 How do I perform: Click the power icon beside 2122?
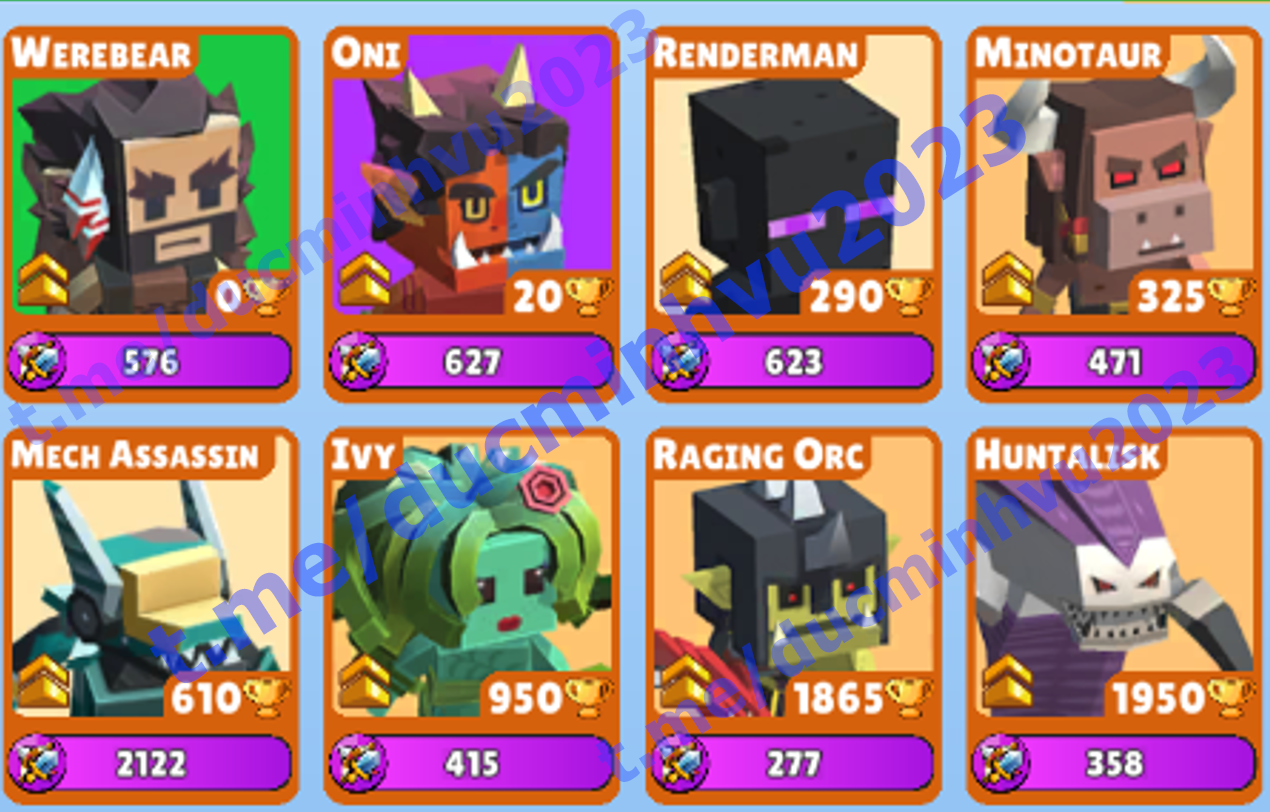tap(38, 763)
